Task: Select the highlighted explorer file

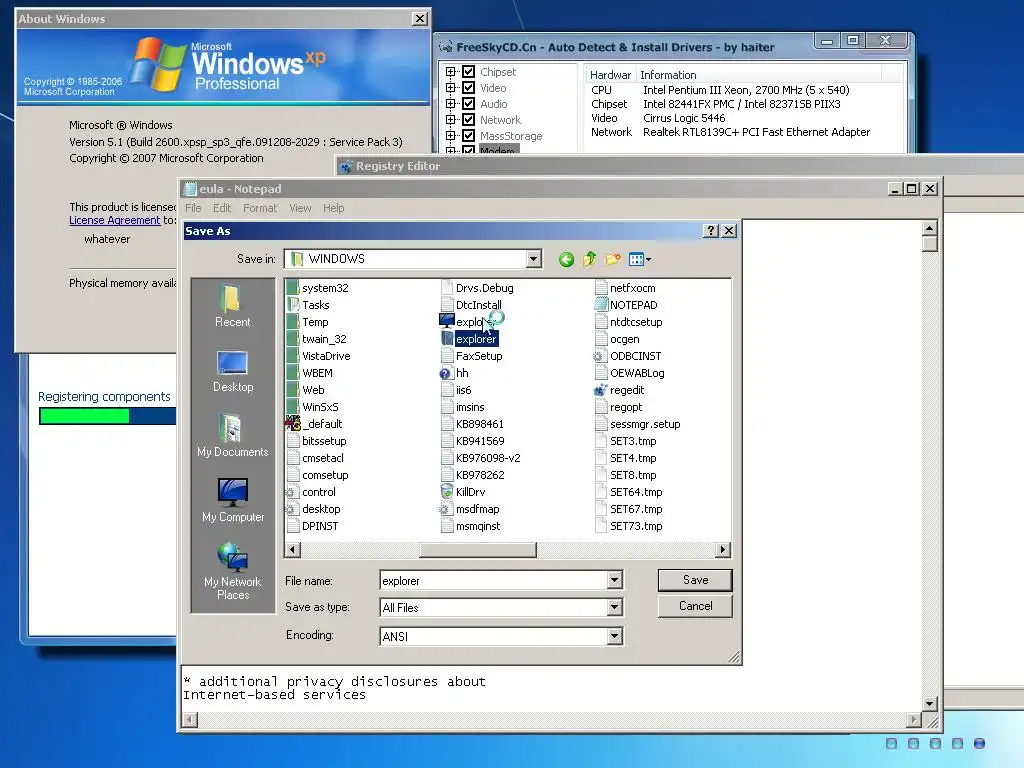Action: (x=469, y=339)
